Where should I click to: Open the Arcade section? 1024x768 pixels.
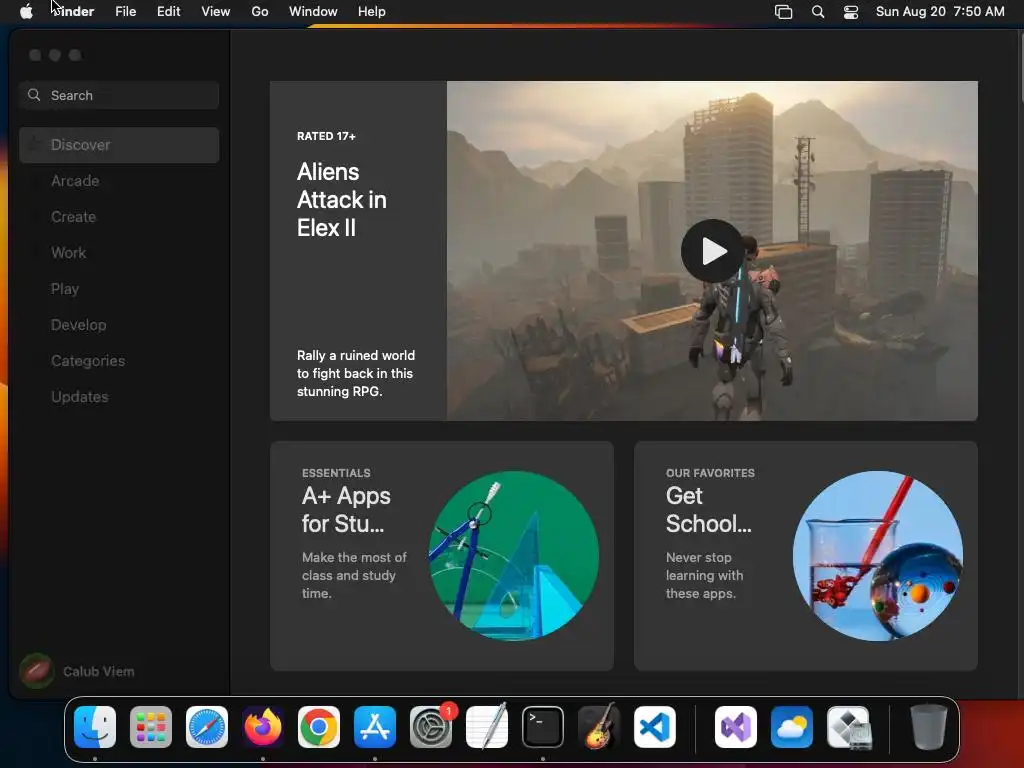coord(75,181)
